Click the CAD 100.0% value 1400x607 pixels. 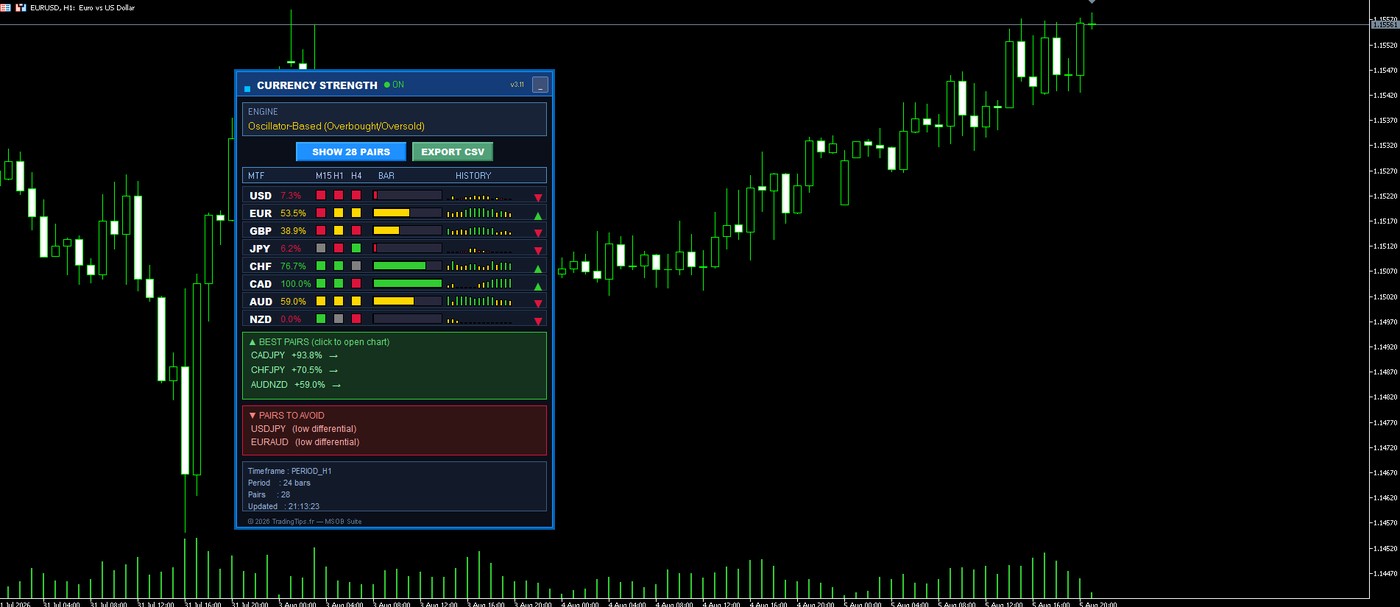pyautogui.click(x=296, y=284)
